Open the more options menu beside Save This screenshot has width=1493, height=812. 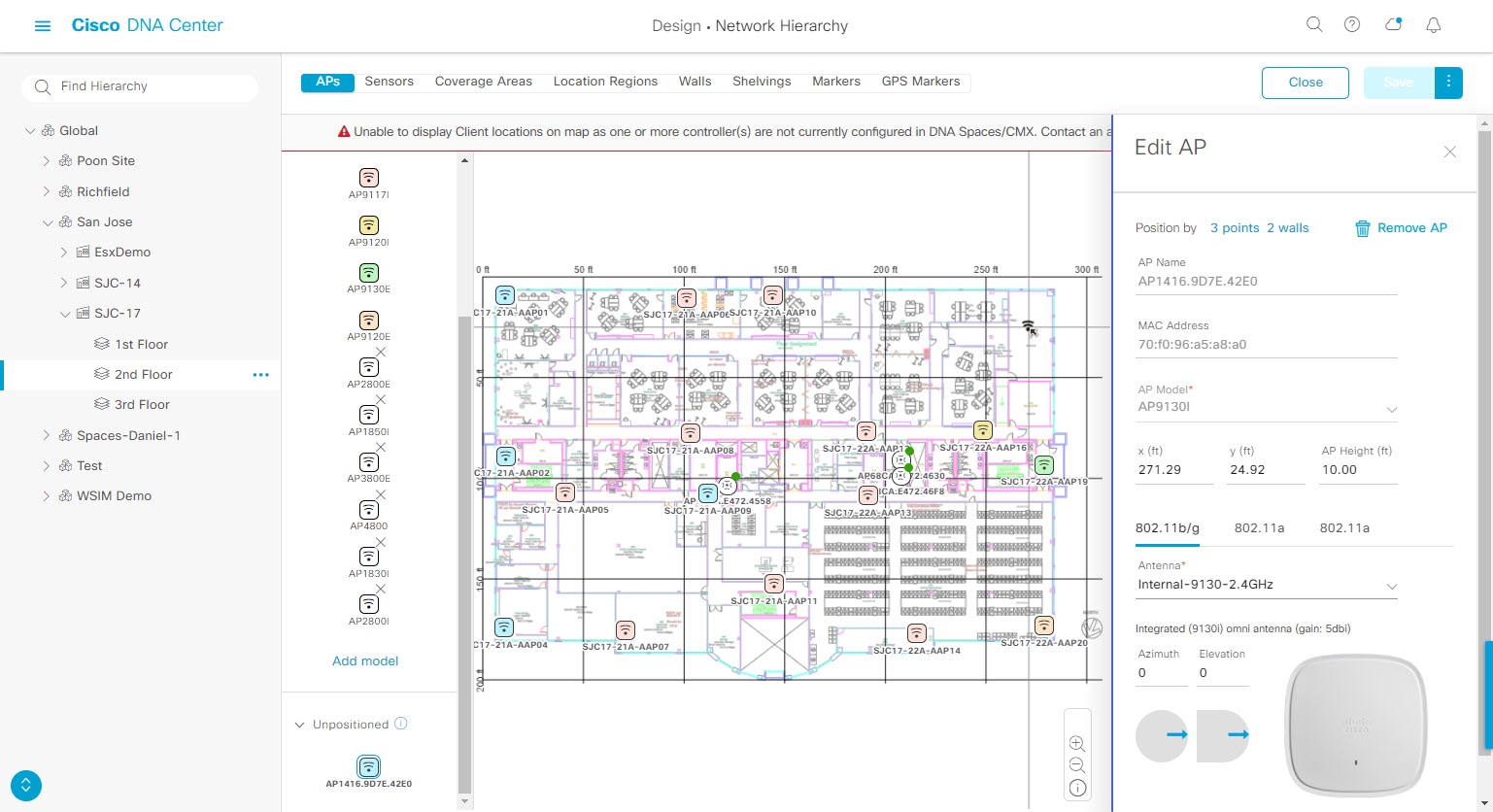(1448, 83)
